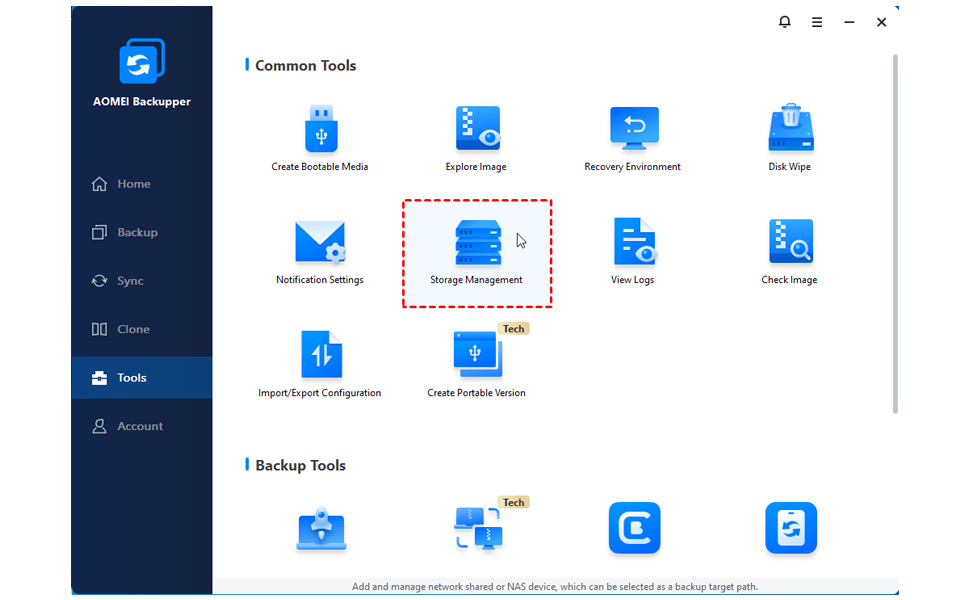The image size is (970, 600).
Task: Open the View Logs tool
Action: [633, 251]
